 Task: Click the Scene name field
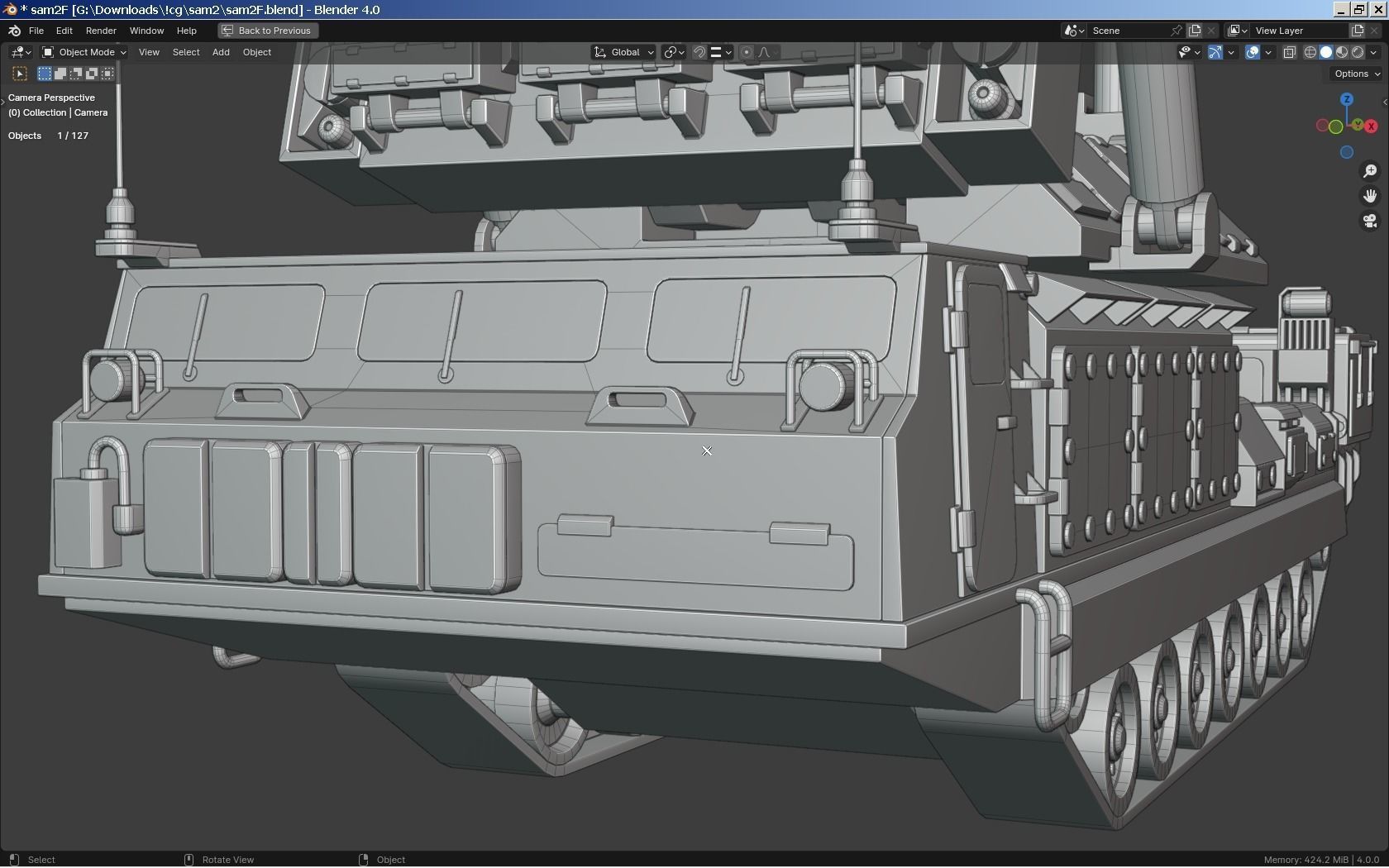coord(1129,31)
